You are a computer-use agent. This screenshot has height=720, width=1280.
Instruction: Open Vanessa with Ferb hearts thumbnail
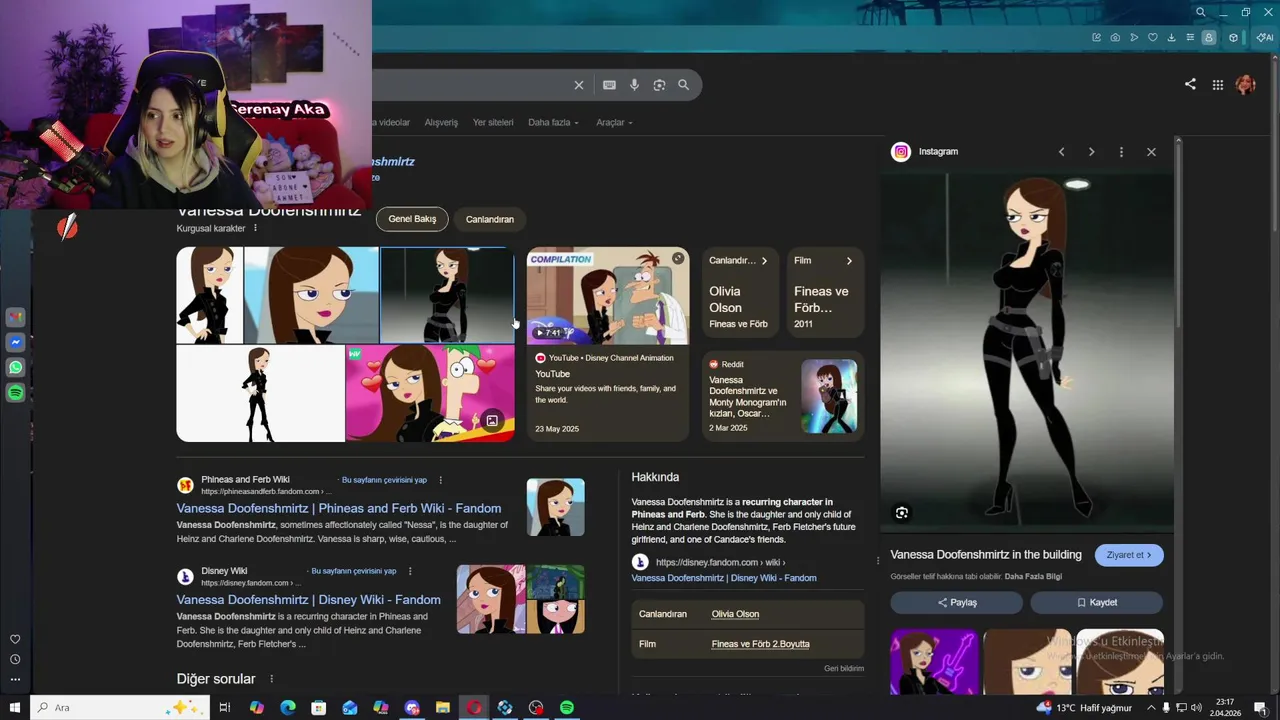430,393
